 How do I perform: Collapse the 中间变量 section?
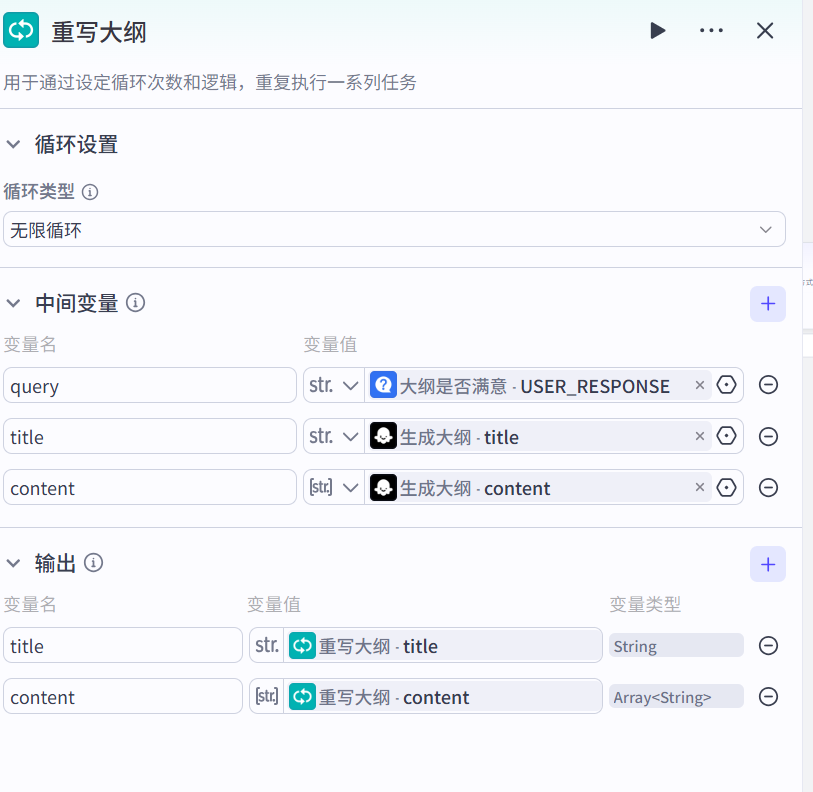[x=14, y=303]
